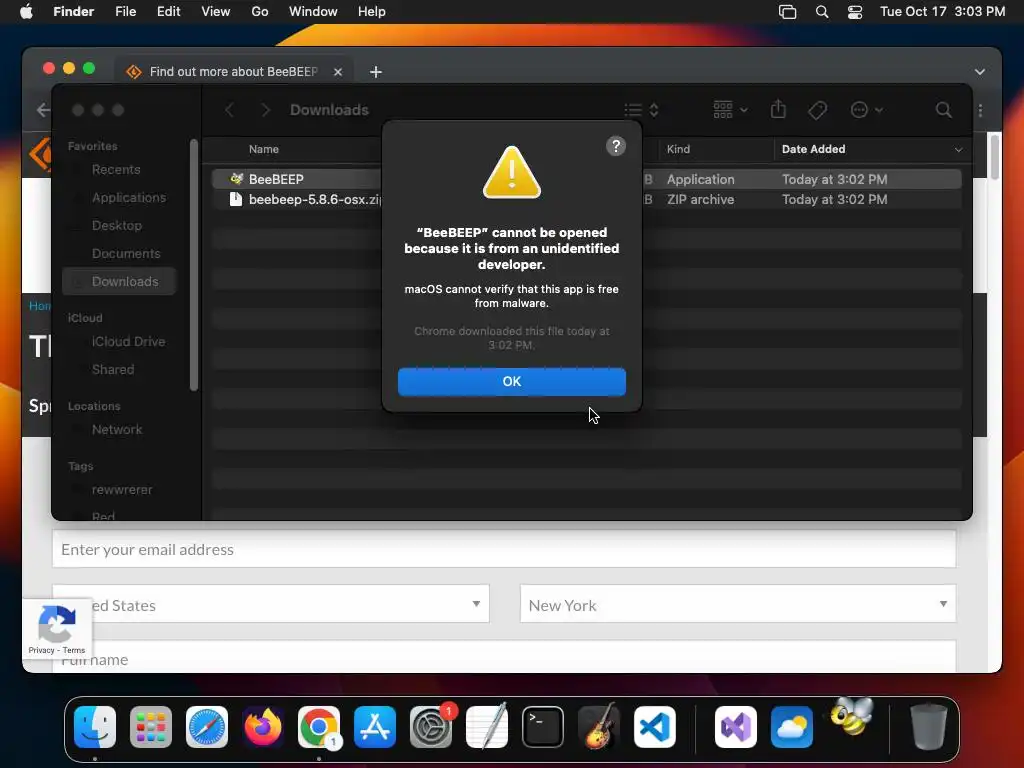Open TextEdit from the Dock

487,726
